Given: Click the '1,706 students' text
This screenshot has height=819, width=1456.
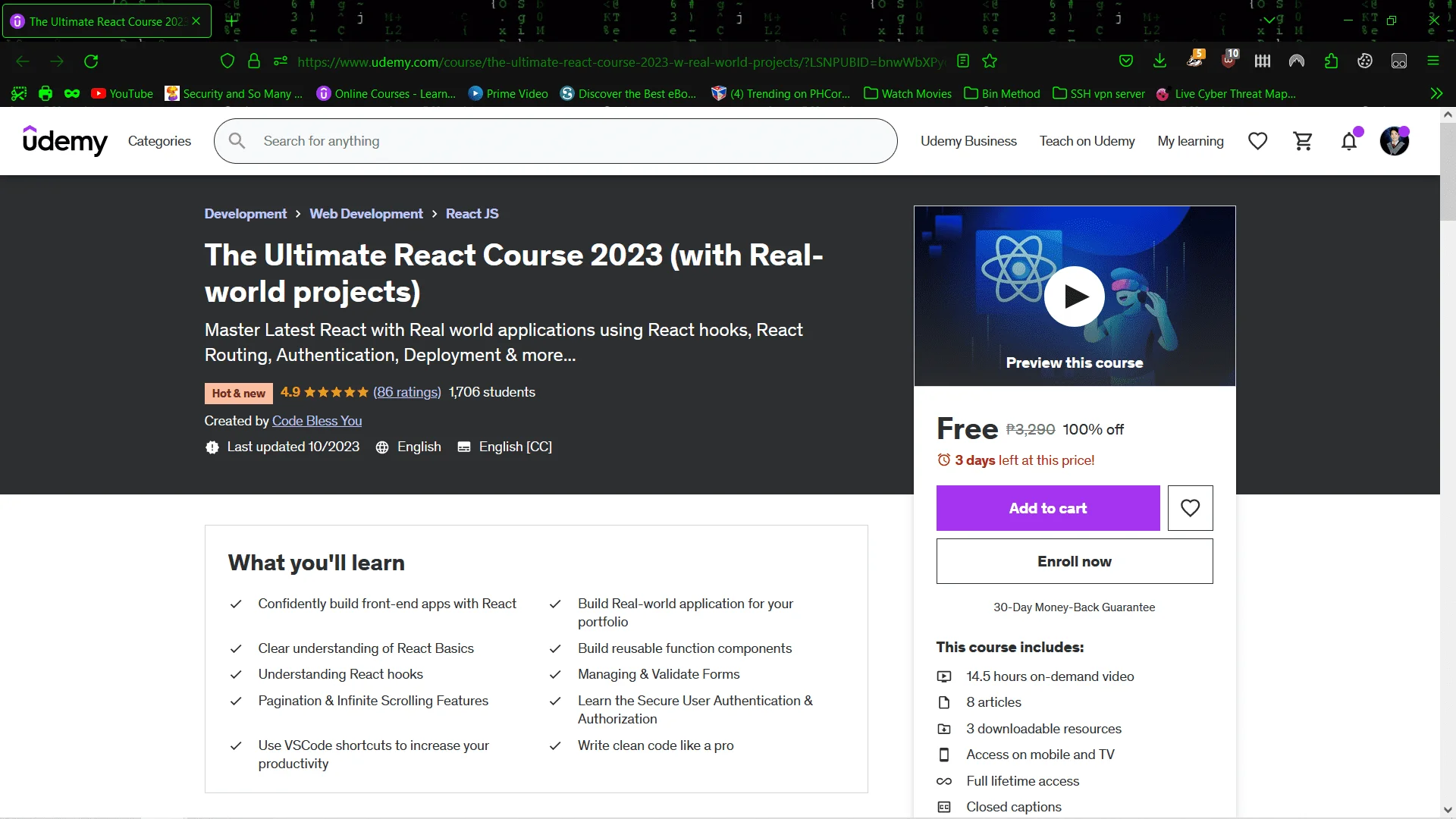Looking at the screenshot, I should [x=492, y=392].
